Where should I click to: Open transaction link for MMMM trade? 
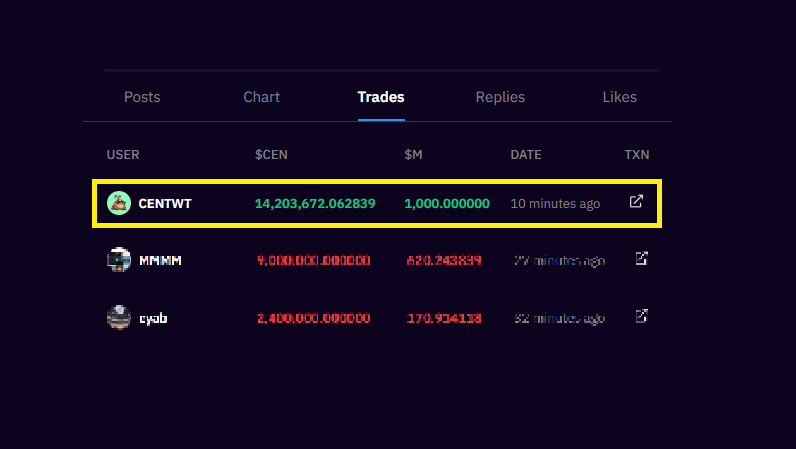click(x=642, y=259)
